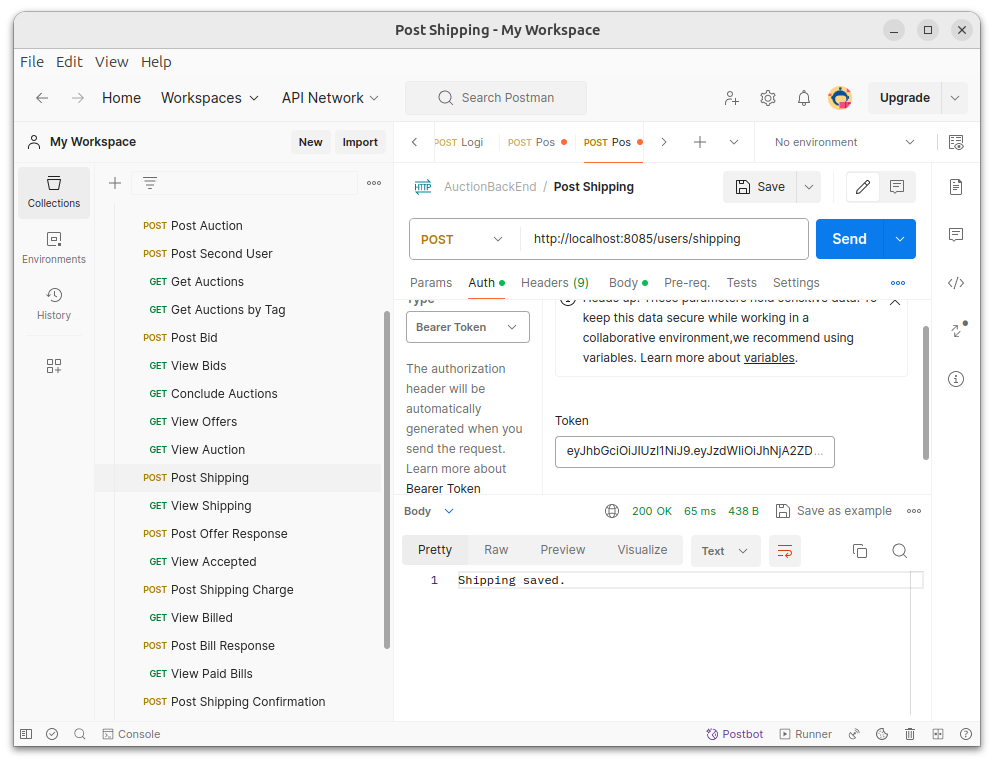Open the API Network dropdown

[330, 98]
